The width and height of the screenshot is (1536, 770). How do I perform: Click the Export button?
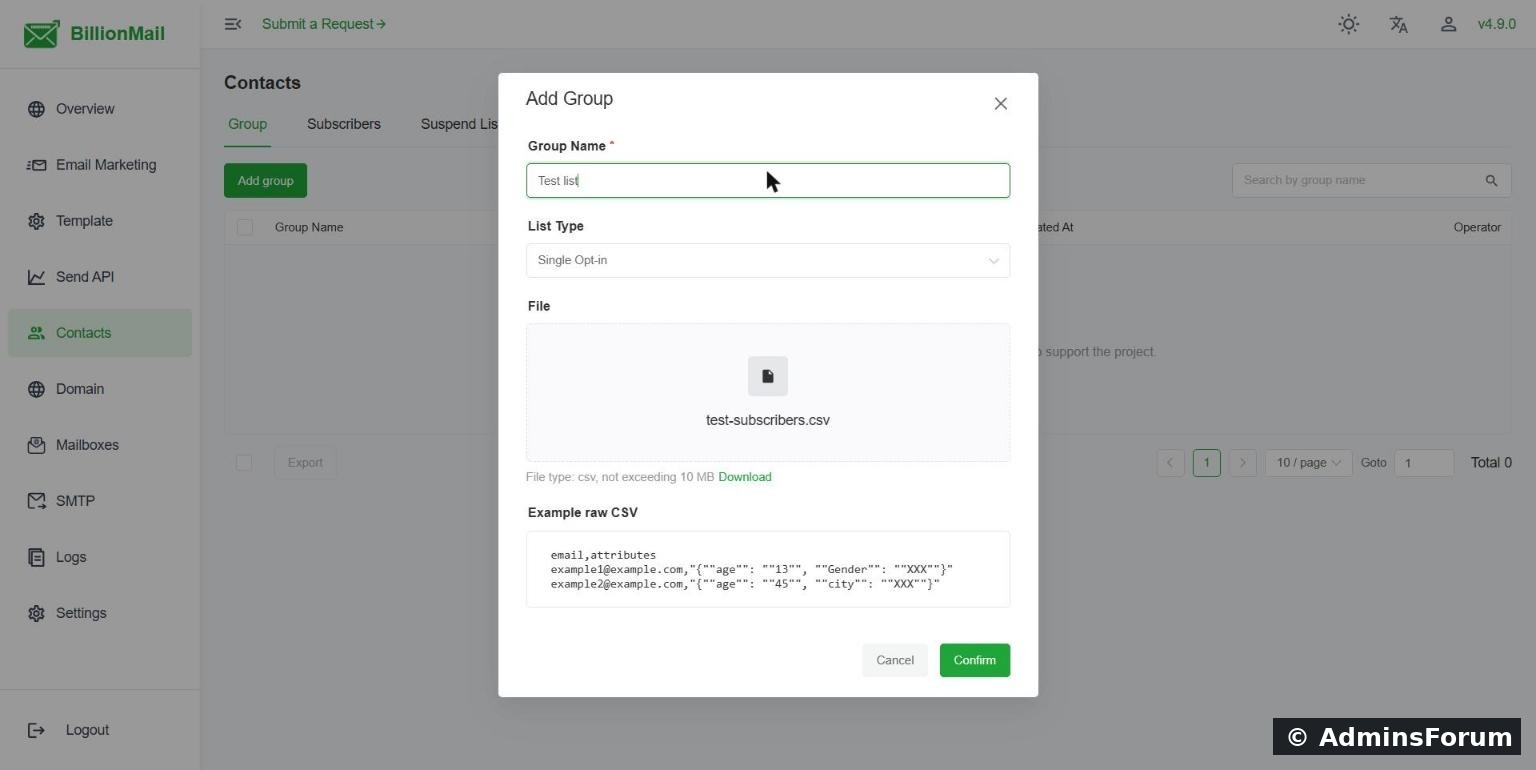tap(305, 463)
